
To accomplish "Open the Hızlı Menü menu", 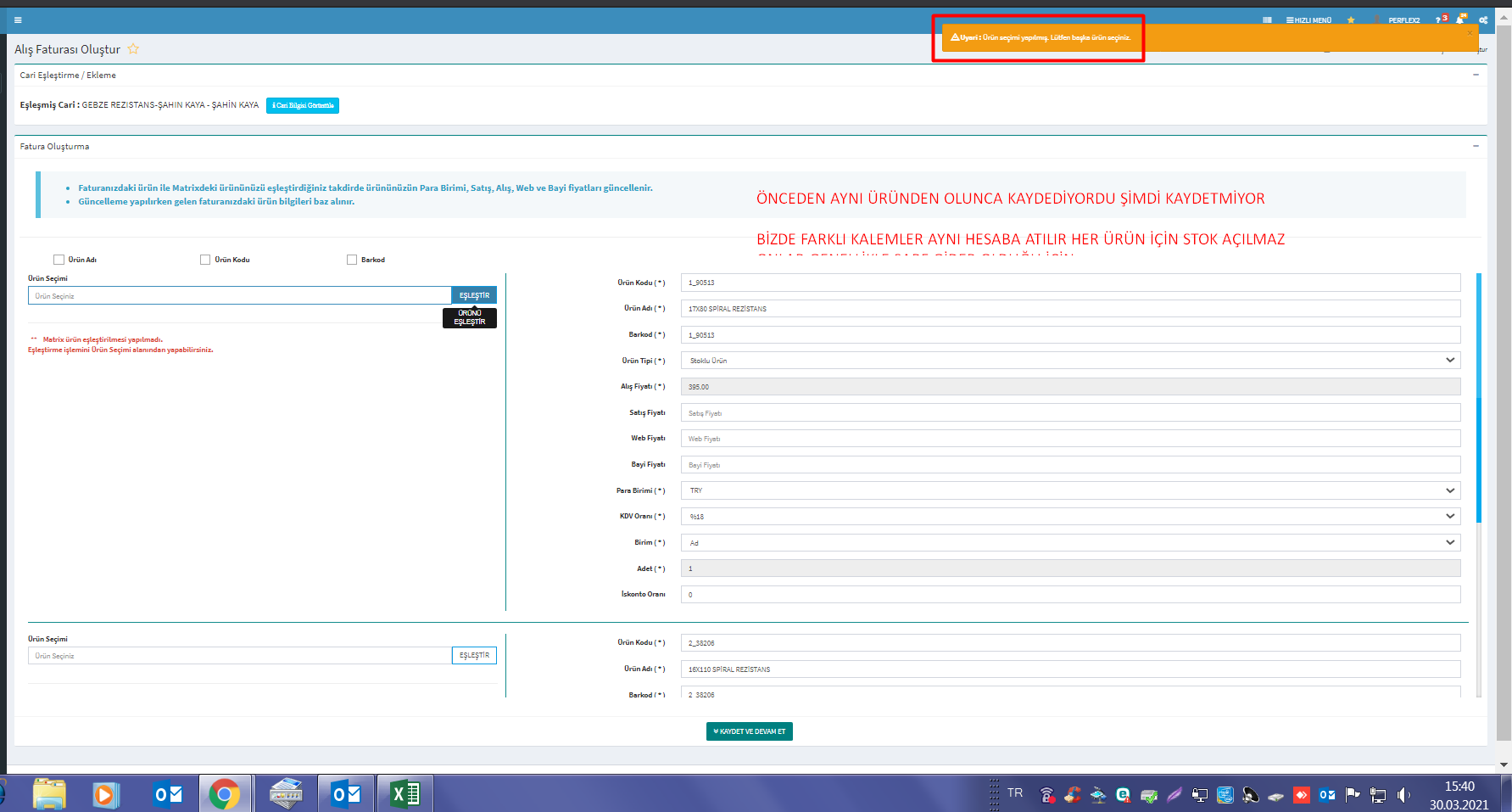I will (1308, 20).
